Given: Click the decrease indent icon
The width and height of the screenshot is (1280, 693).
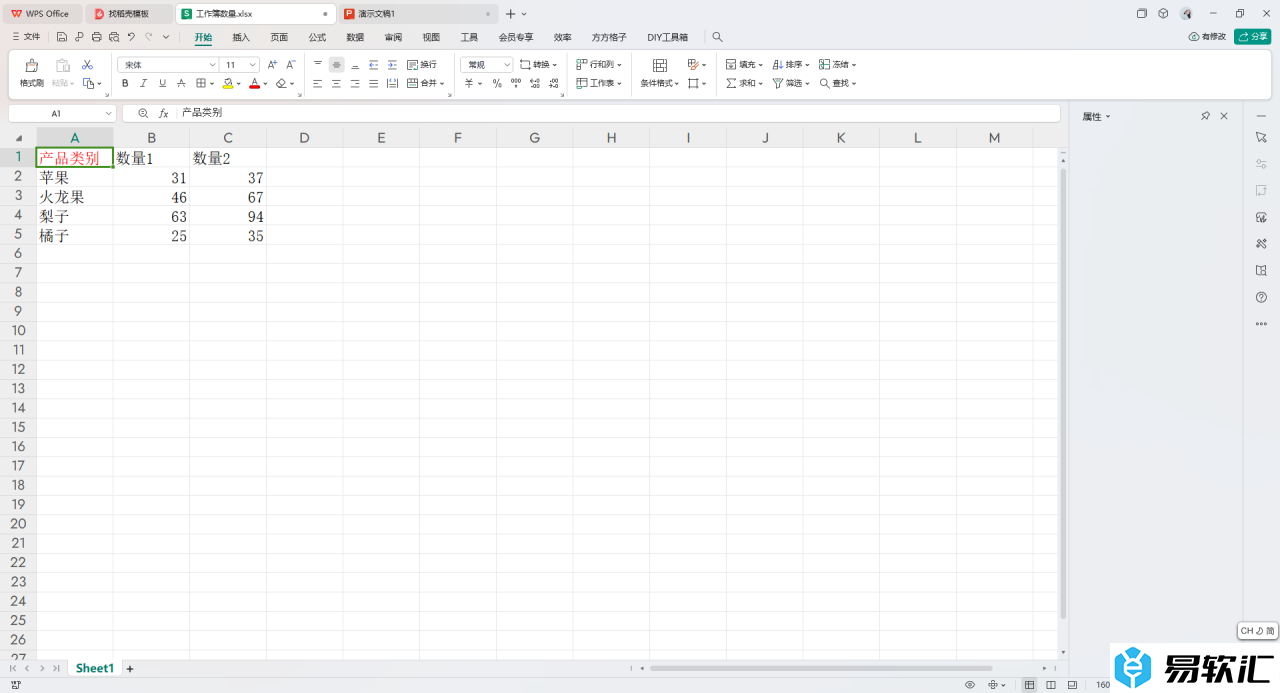Looking at the screenshot, I should click(373, 64).
